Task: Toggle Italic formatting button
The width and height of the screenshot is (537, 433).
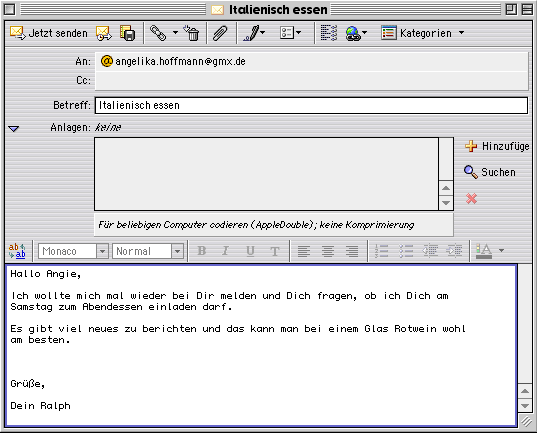Action: 225,251
